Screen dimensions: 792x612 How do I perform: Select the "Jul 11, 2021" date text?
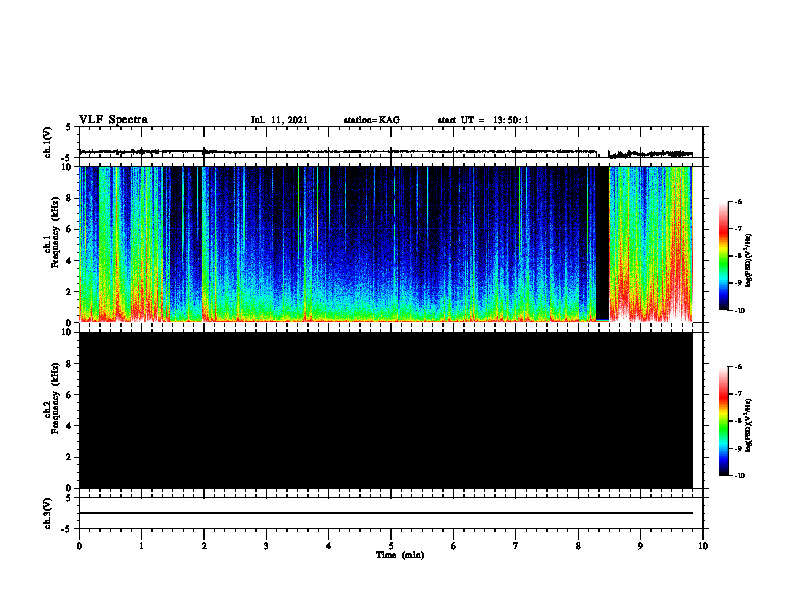pos(279,120)
